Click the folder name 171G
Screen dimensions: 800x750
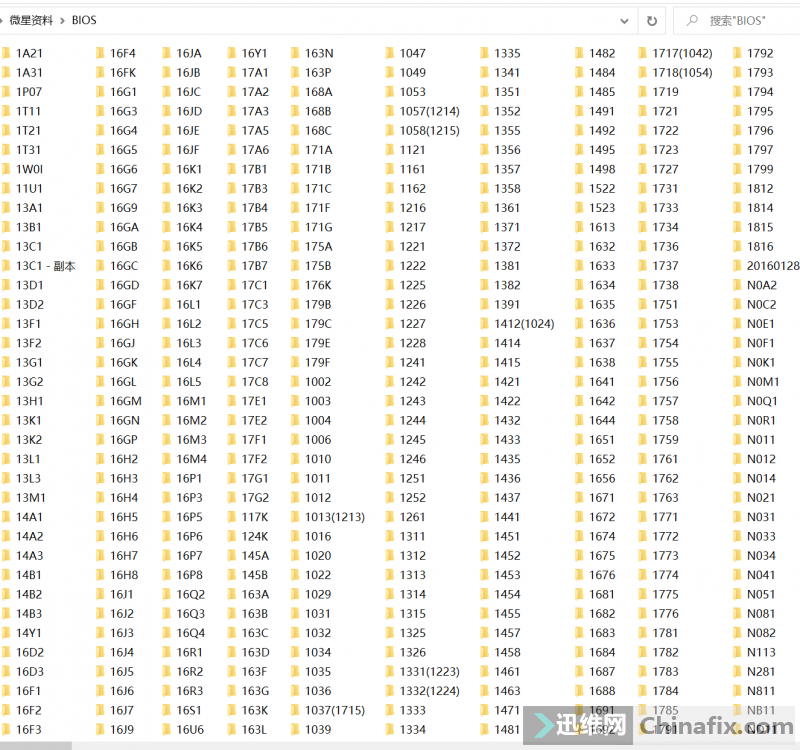(x=319, y=227)
